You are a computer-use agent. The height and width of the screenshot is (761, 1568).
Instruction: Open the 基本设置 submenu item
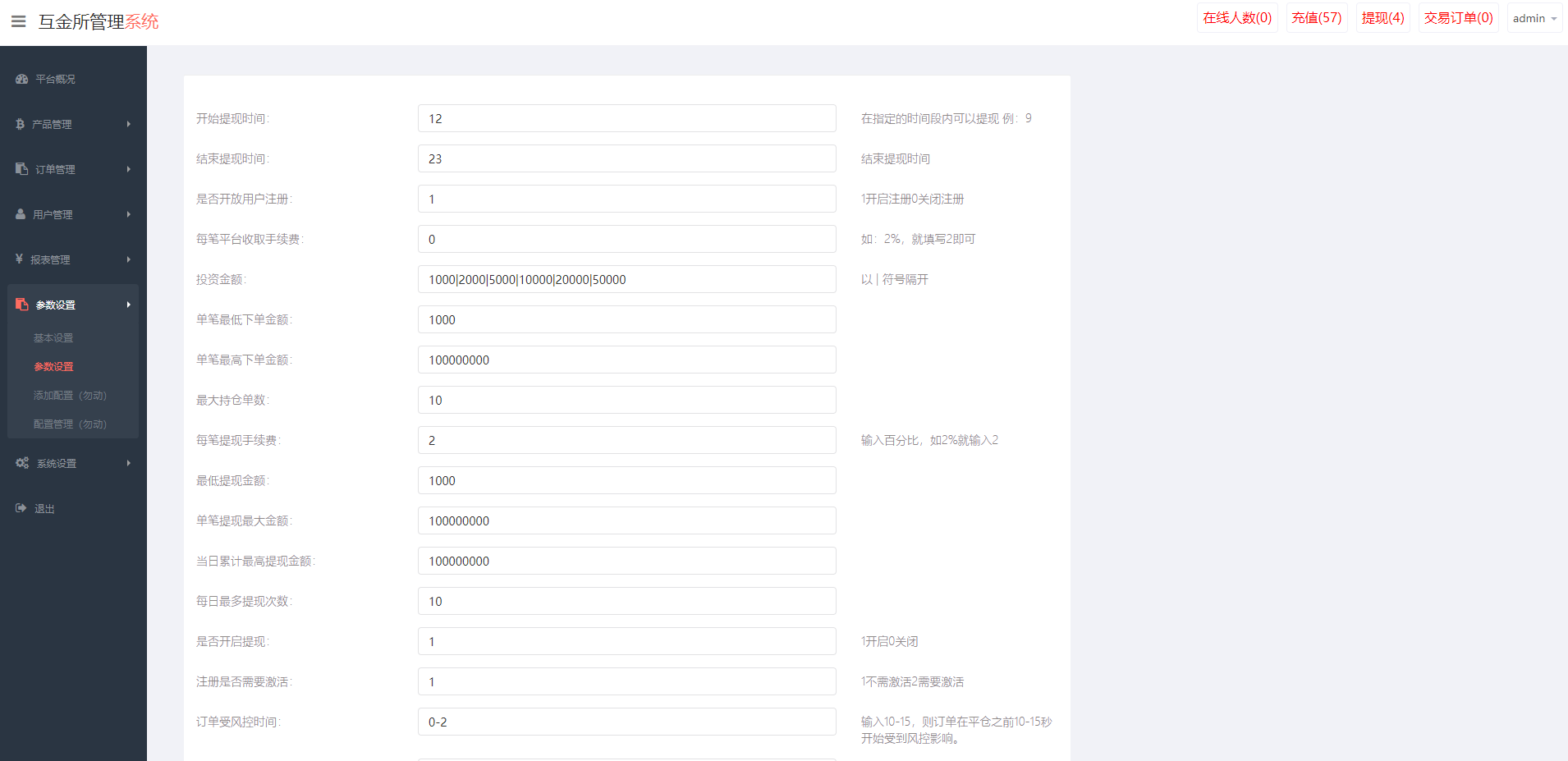pos(53,337)
